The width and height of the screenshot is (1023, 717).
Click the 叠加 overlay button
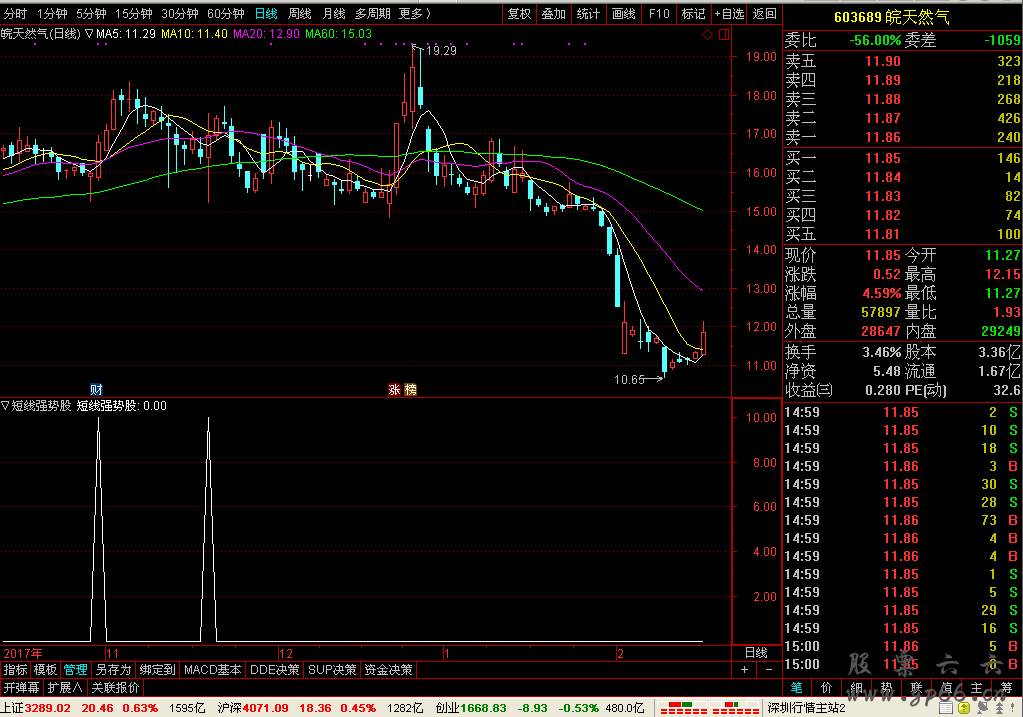(x=554, y=14)
